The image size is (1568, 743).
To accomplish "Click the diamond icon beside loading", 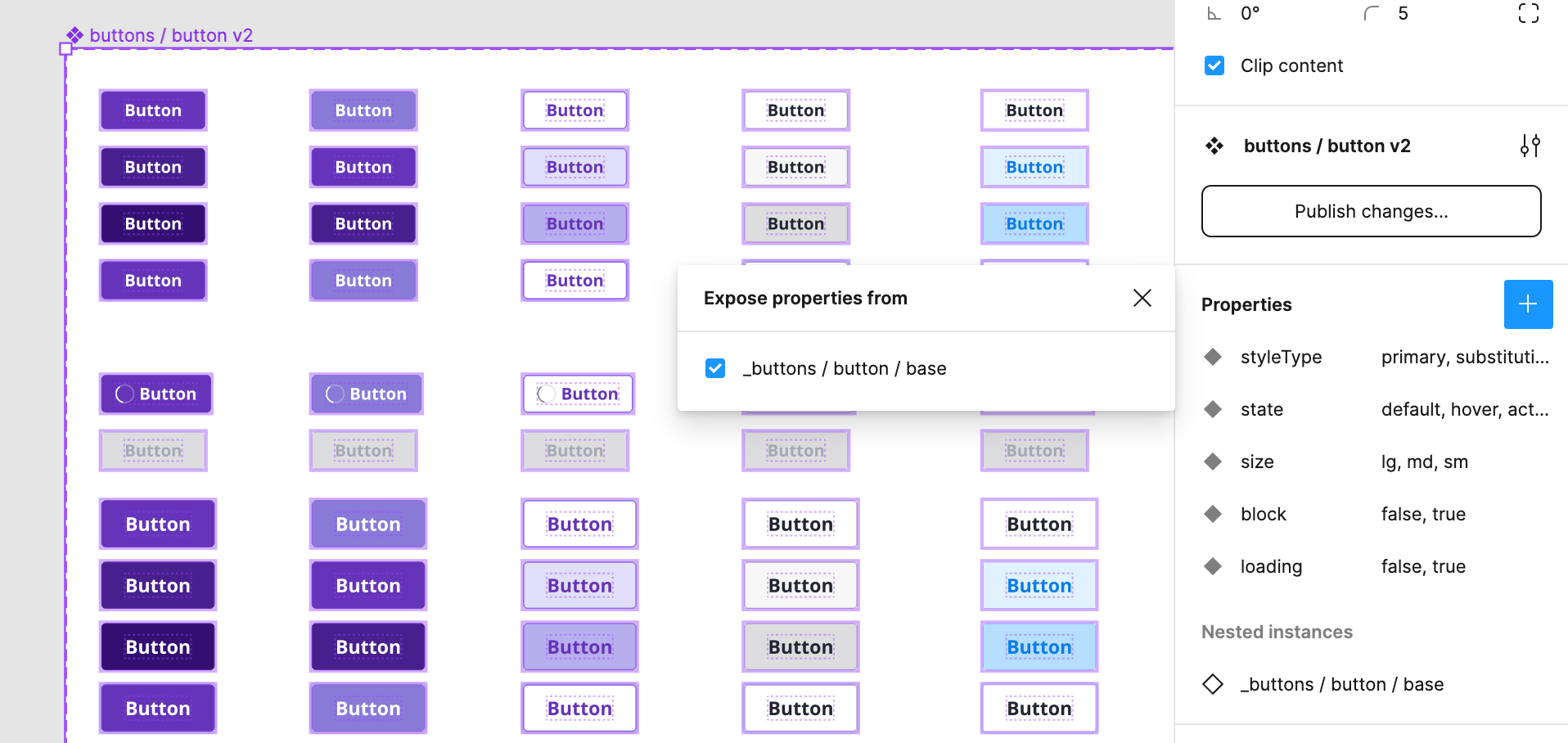I will [x=1213, y=566].
